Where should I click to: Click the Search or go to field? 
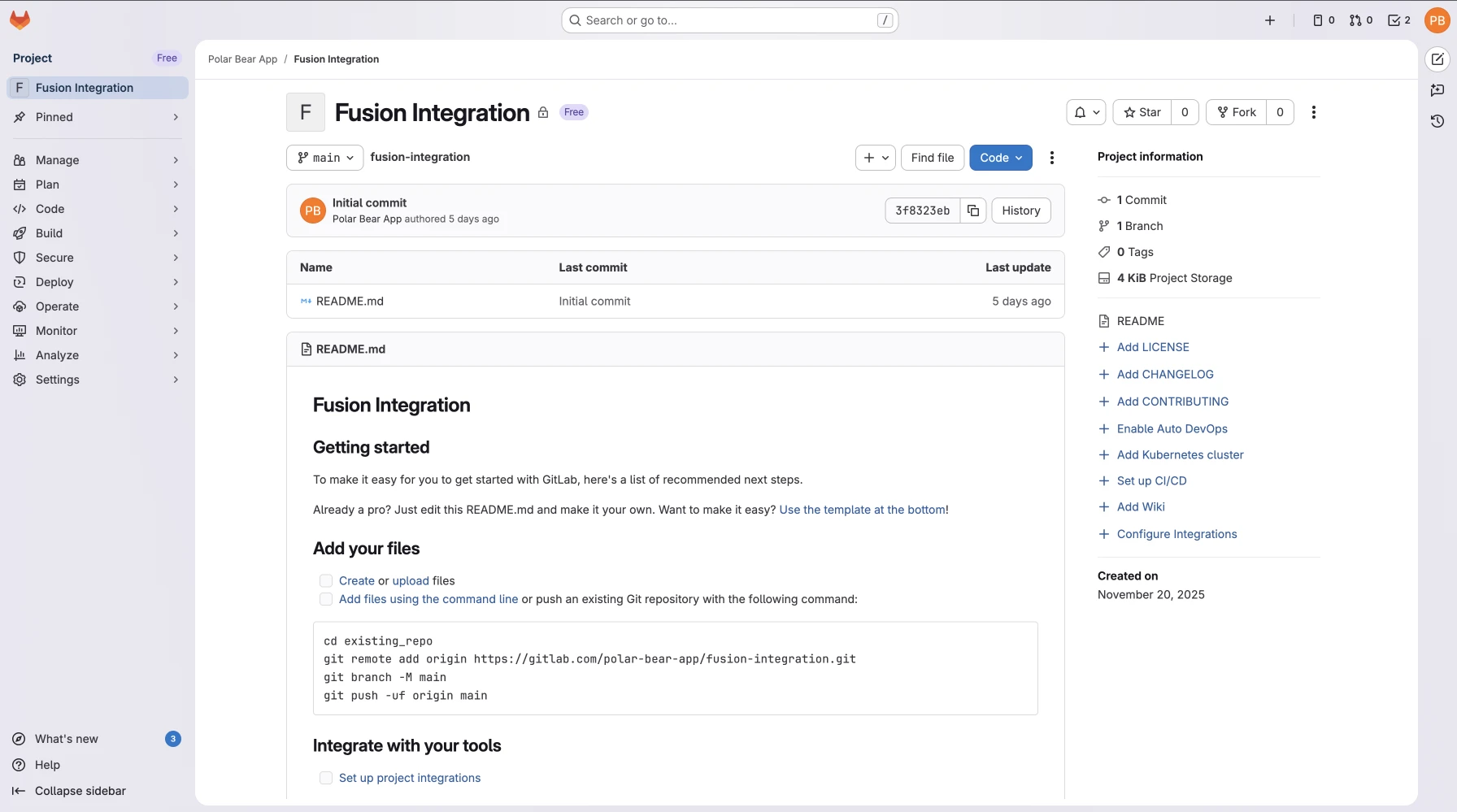click(729, 20)
